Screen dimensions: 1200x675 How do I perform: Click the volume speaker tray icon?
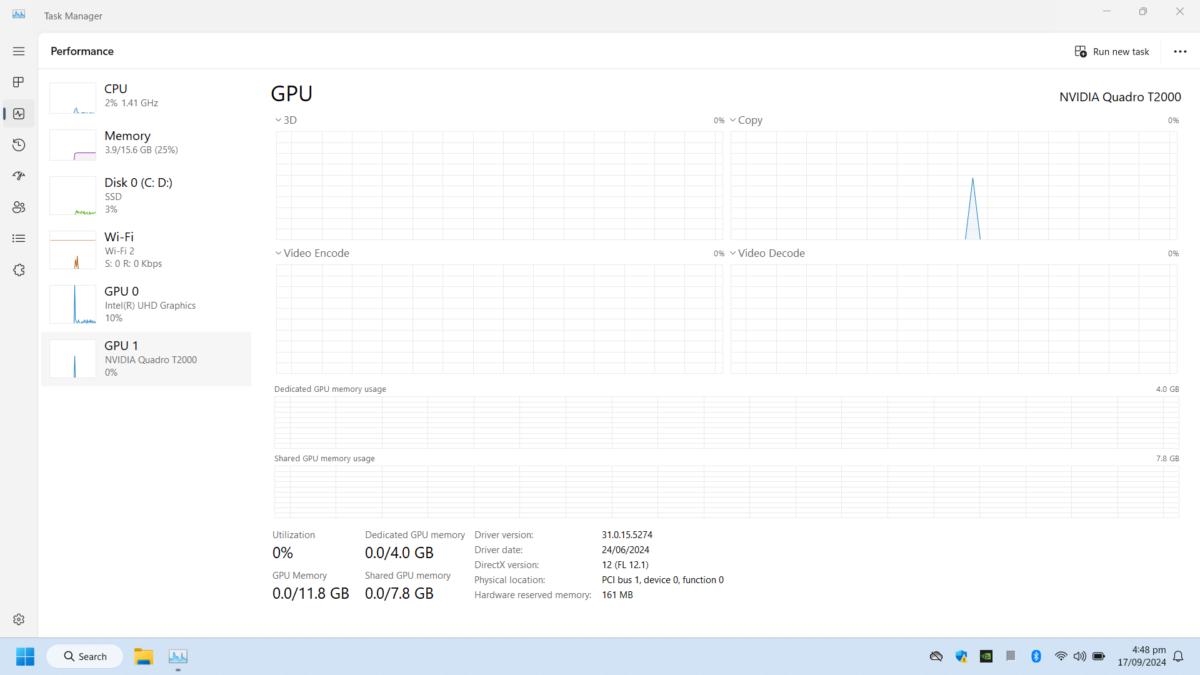tap(1079, 656)
